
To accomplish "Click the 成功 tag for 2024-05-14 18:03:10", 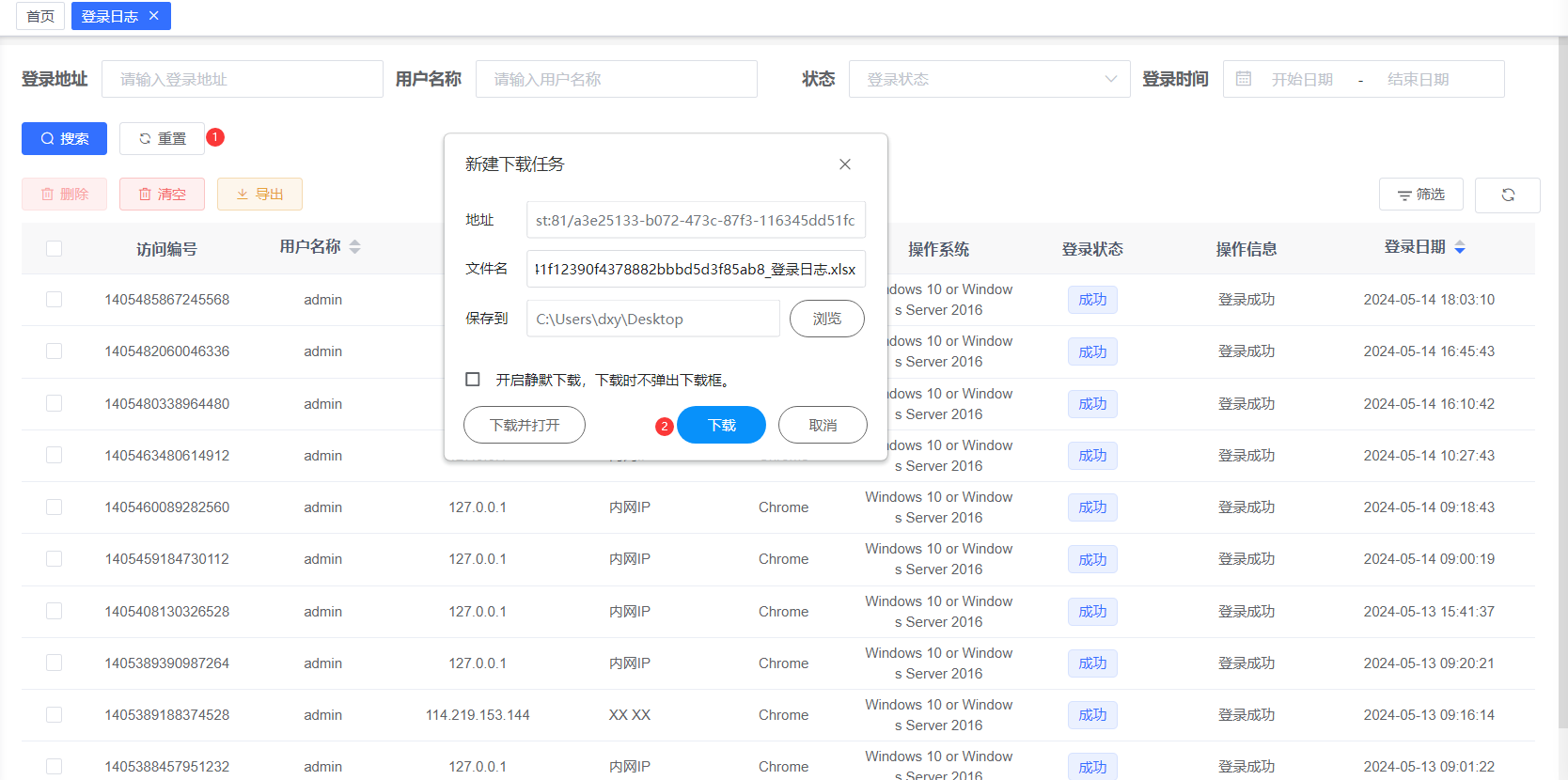I will pos(1092,300).
